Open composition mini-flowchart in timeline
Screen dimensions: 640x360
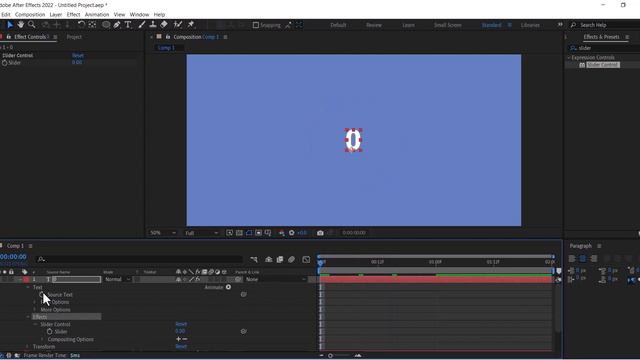[254, 260]
